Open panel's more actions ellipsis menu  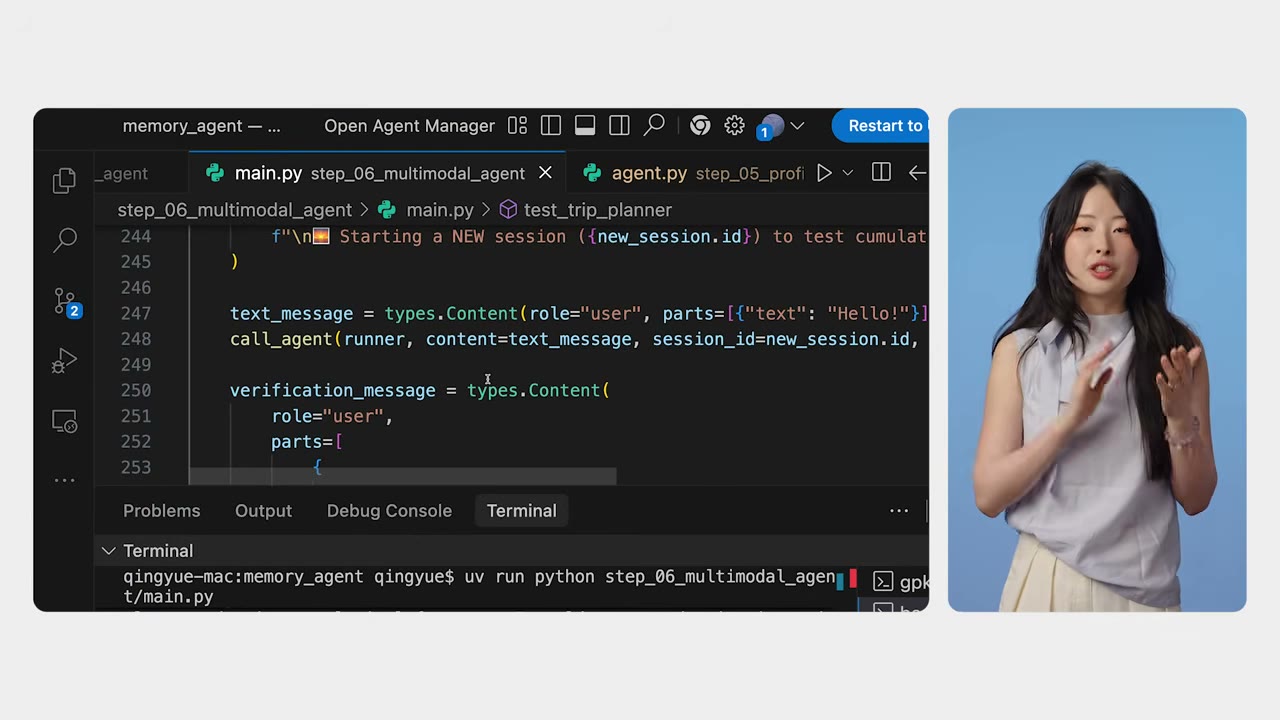pos(899,511)
